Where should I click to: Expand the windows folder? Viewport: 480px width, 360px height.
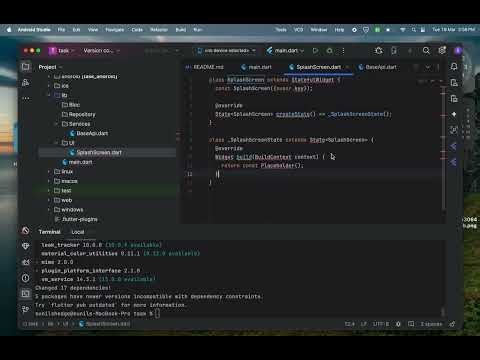coord(49,210)
